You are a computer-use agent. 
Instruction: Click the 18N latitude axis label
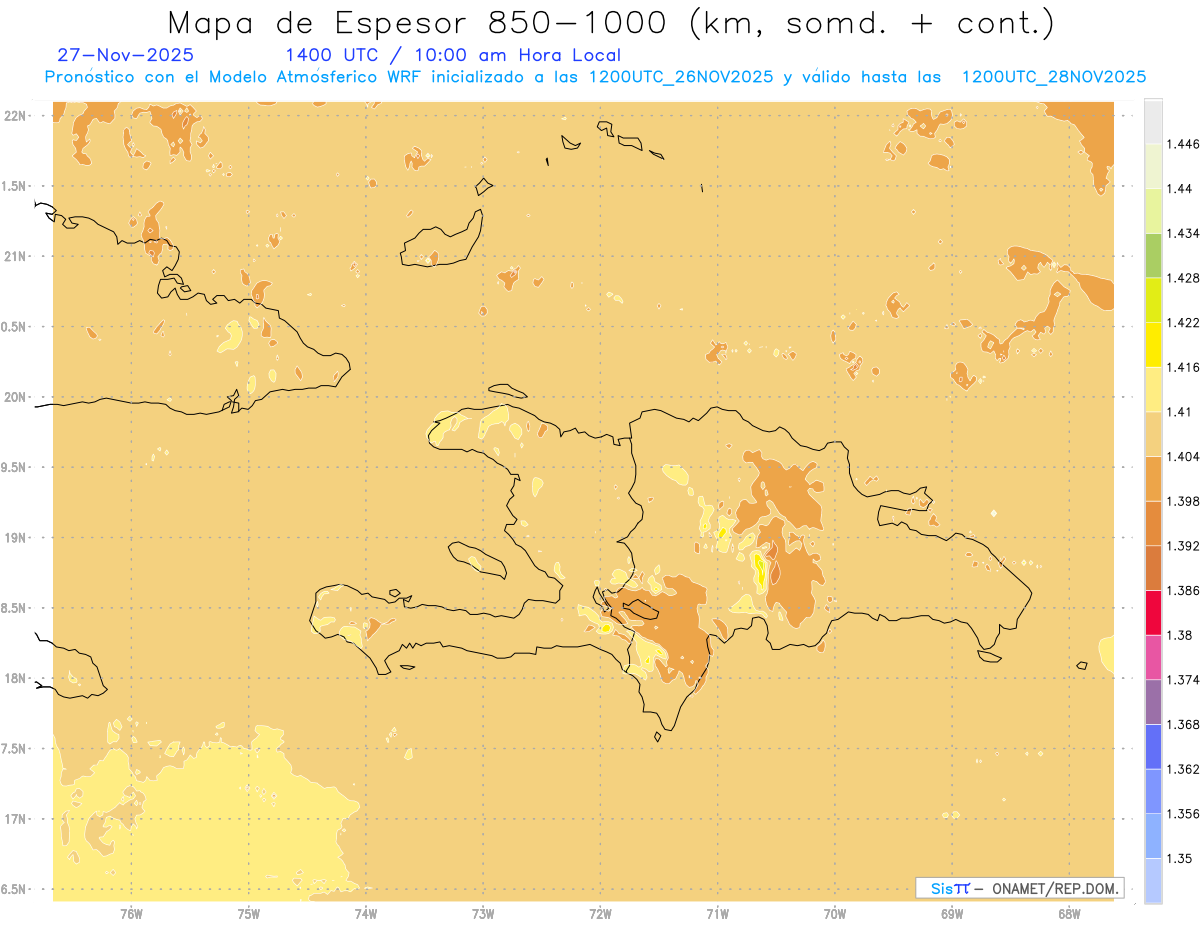point(16,679)
